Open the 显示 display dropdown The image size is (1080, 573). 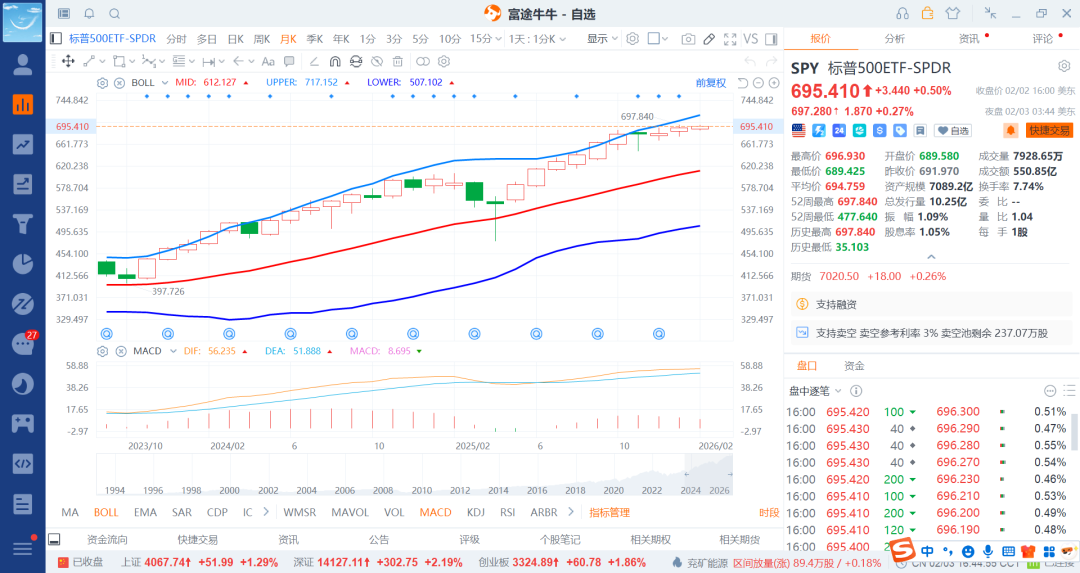(x=602, y=39)
